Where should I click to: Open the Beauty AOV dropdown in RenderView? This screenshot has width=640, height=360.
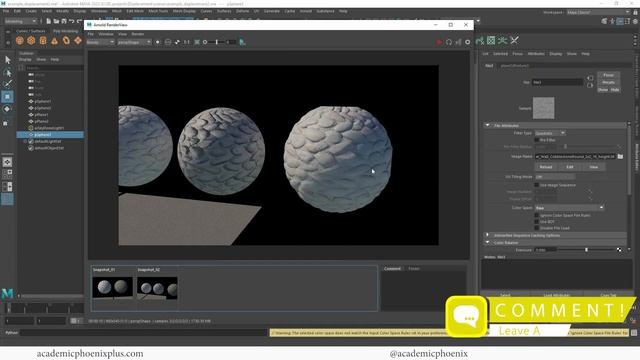[x=100, y=42]
